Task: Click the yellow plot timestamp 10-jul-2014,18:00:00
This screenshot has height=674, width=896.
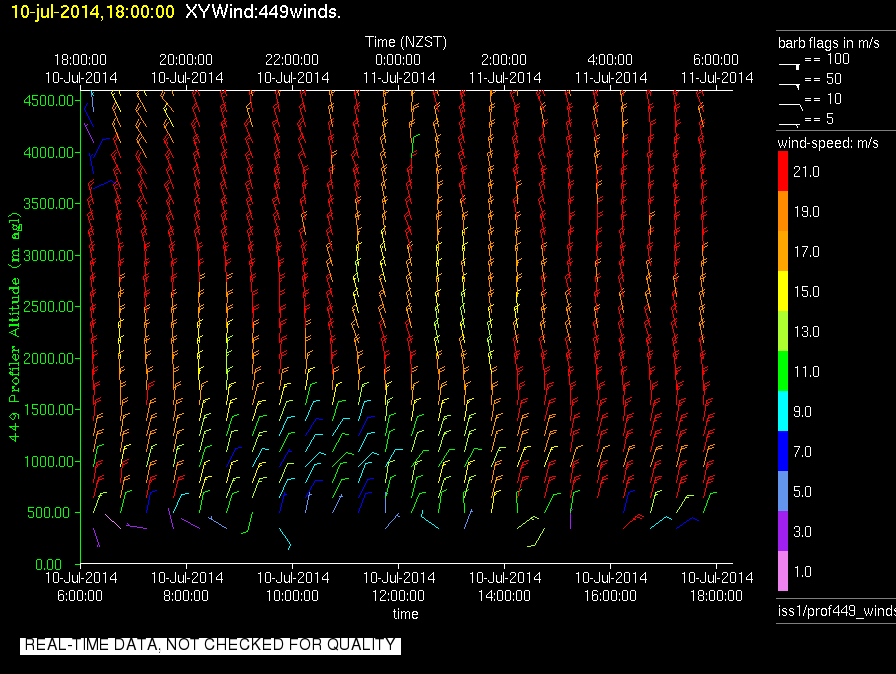Action: point(92,12)
